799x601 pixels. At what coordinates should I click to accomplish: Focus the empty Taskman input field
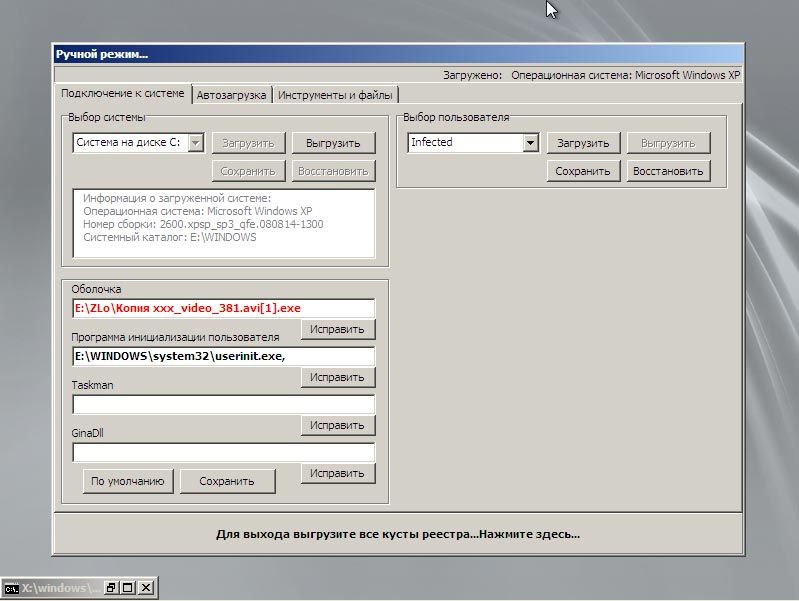pos(223,405)
